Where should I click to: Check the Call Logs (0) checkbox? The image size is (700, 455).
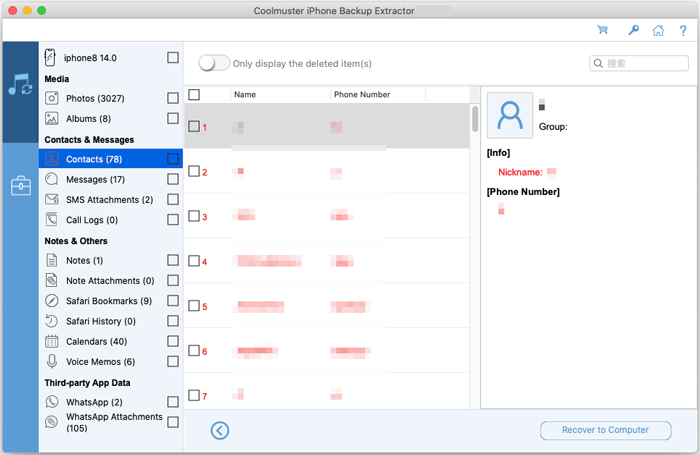(173, 219)
